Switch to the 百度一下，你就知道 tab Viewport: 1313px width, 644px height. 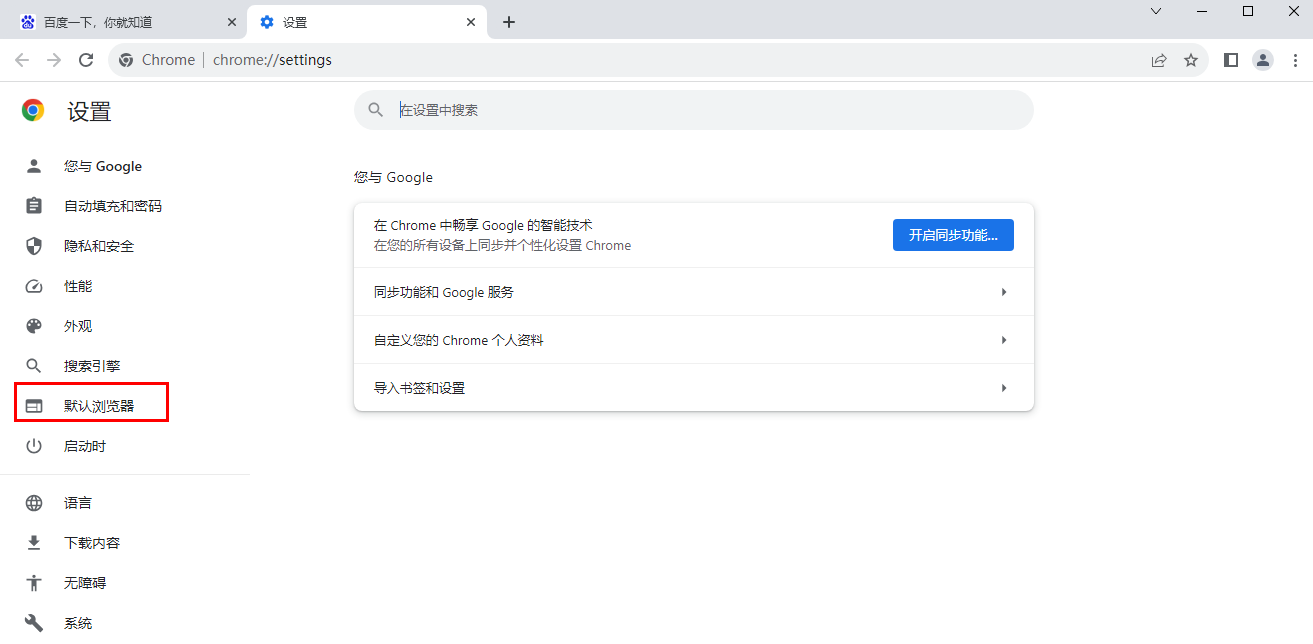[127, 22]
